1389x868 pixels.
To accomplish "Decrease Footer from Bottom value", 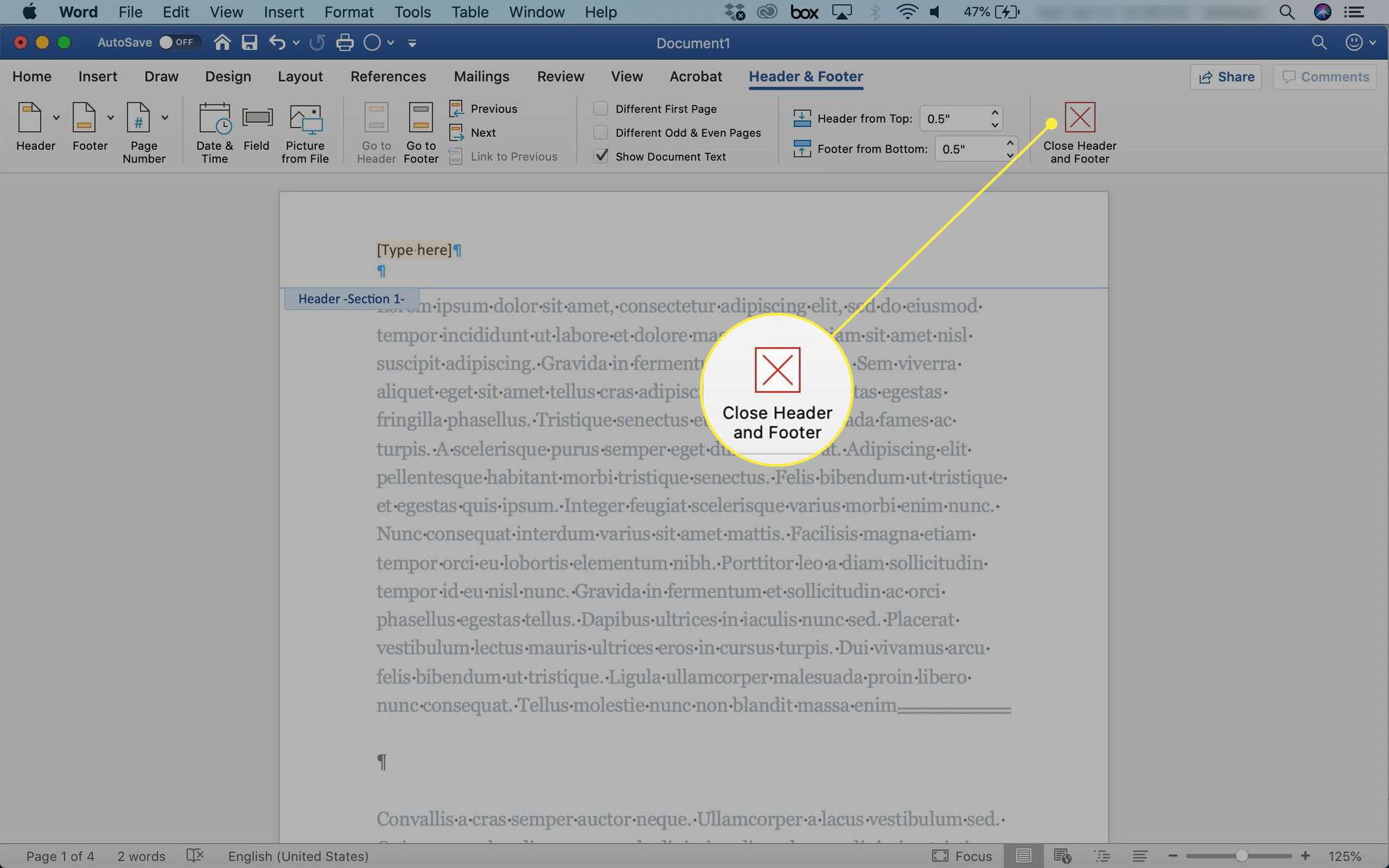I will pos(1010,155).
